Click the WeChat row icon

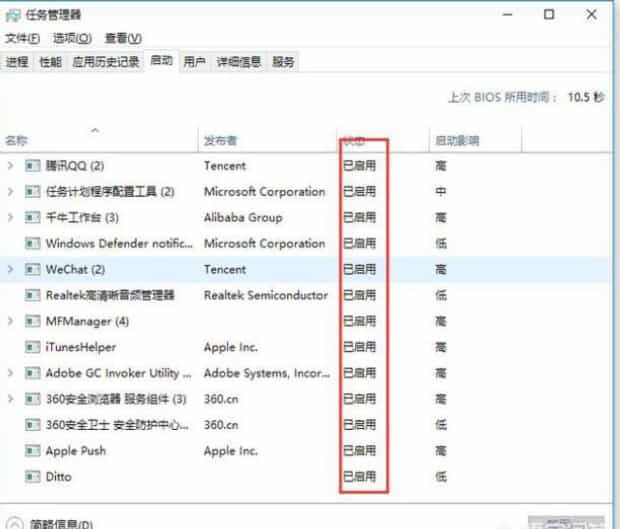click(32, 270)
